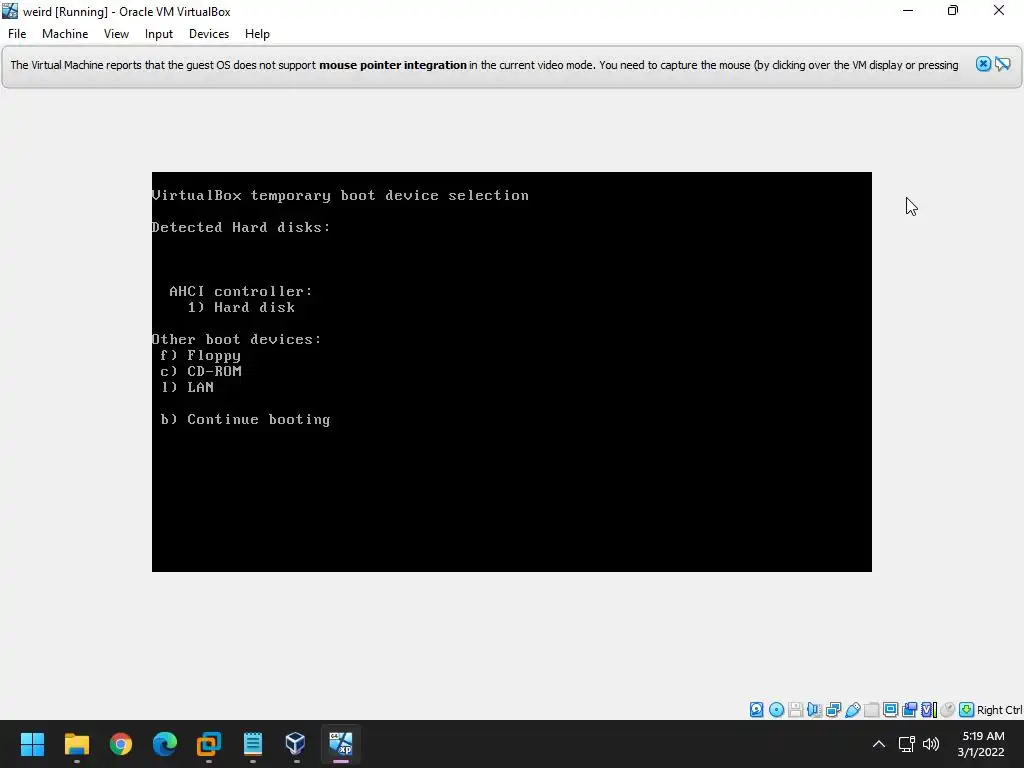Click the CPU virtualization V status icon
This screenshot has width=1024, height=768.
[x=928, y=710]
